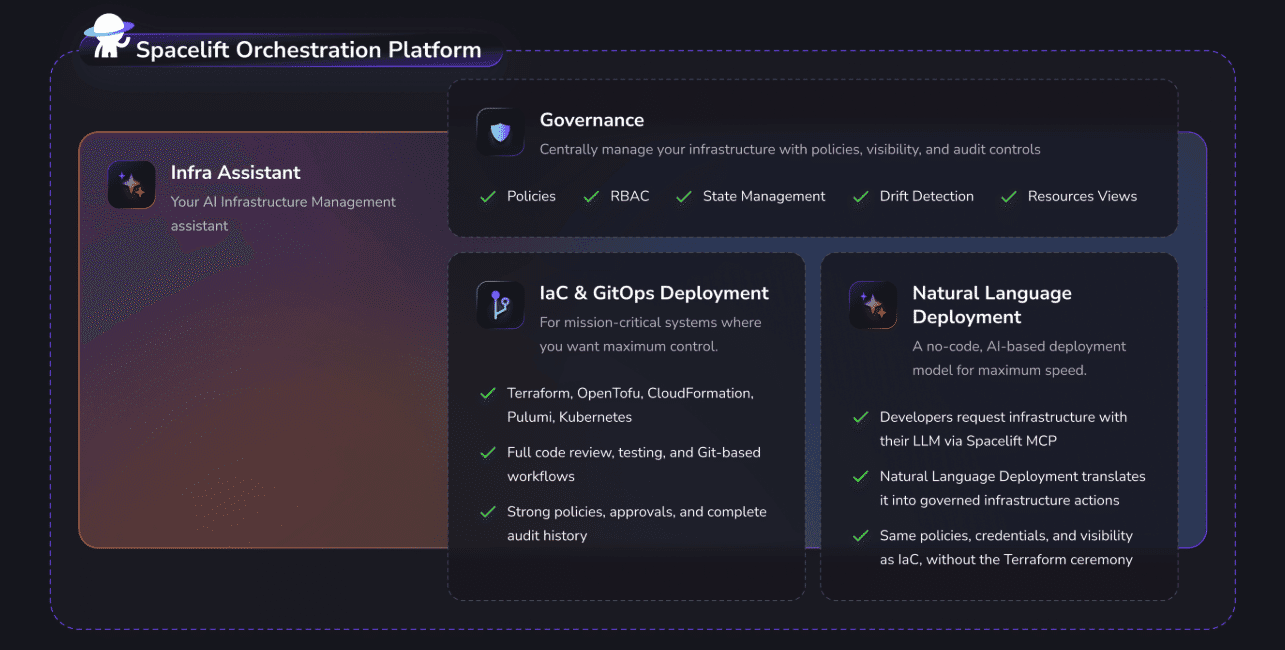The height and width of the screenshot is (650, 1285).
Task: Click the checkmark beside Same policies, credentials
Action: (x=860, y=536)
